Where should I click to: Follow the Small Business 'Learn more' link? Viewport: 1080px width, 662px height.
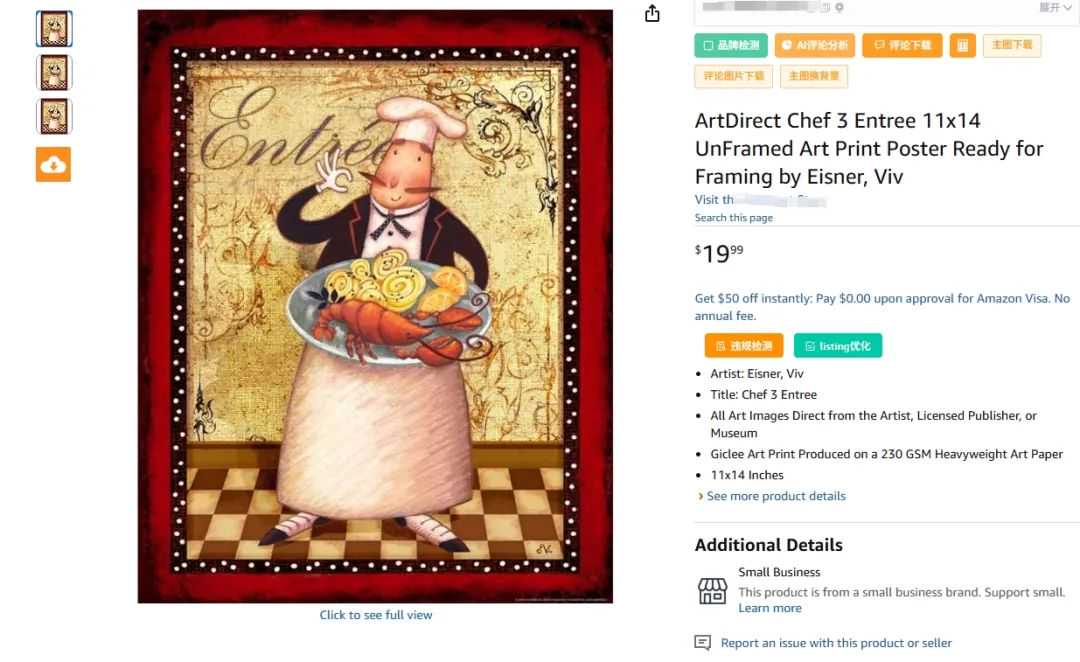(770, 608)
